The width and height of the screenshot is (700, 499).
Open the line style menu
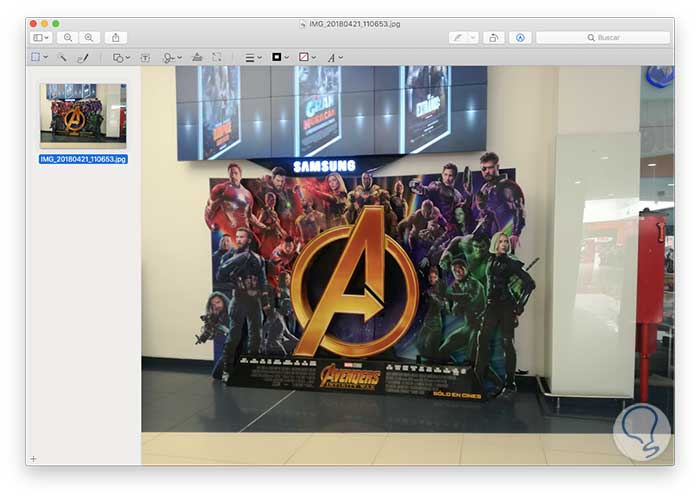[x=250, y=58]
